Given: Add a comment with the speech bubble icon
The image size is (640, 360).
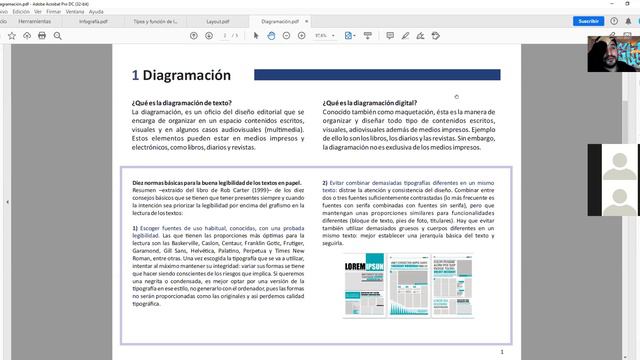Looking at the screenshot, I should coord(390,36).
